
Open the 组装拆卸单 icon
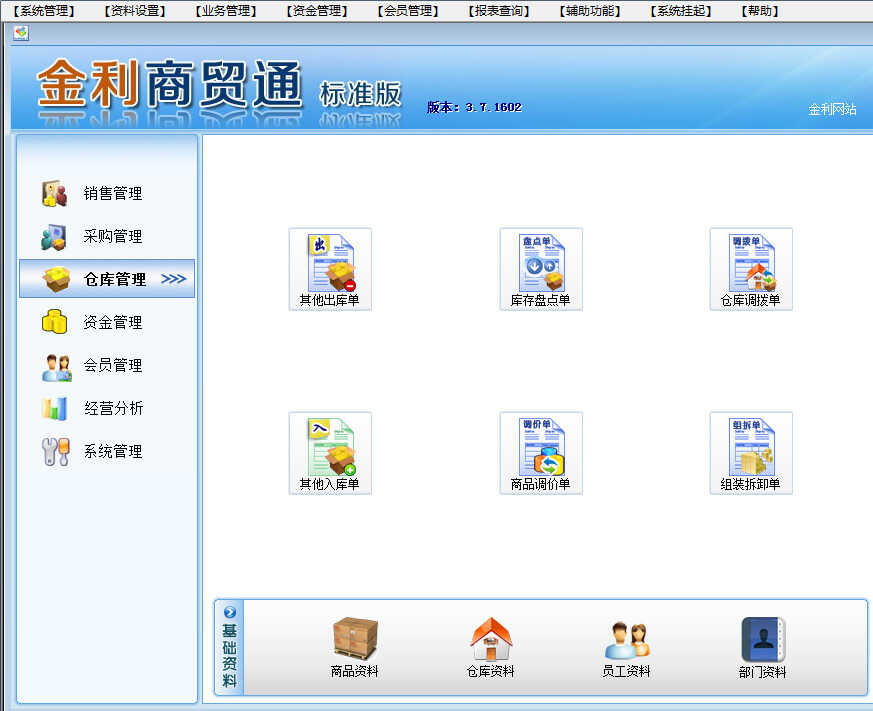click(x=751, y=453)
